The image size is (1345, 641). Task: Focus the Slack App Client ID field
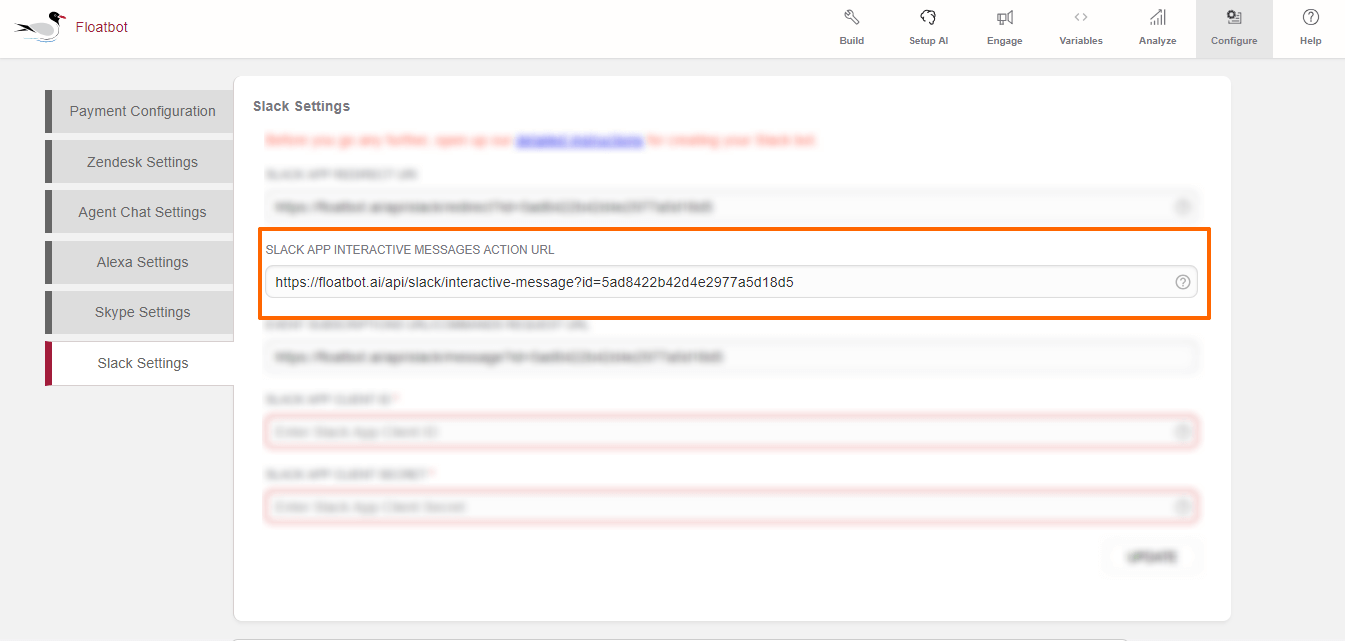(715, 432)
